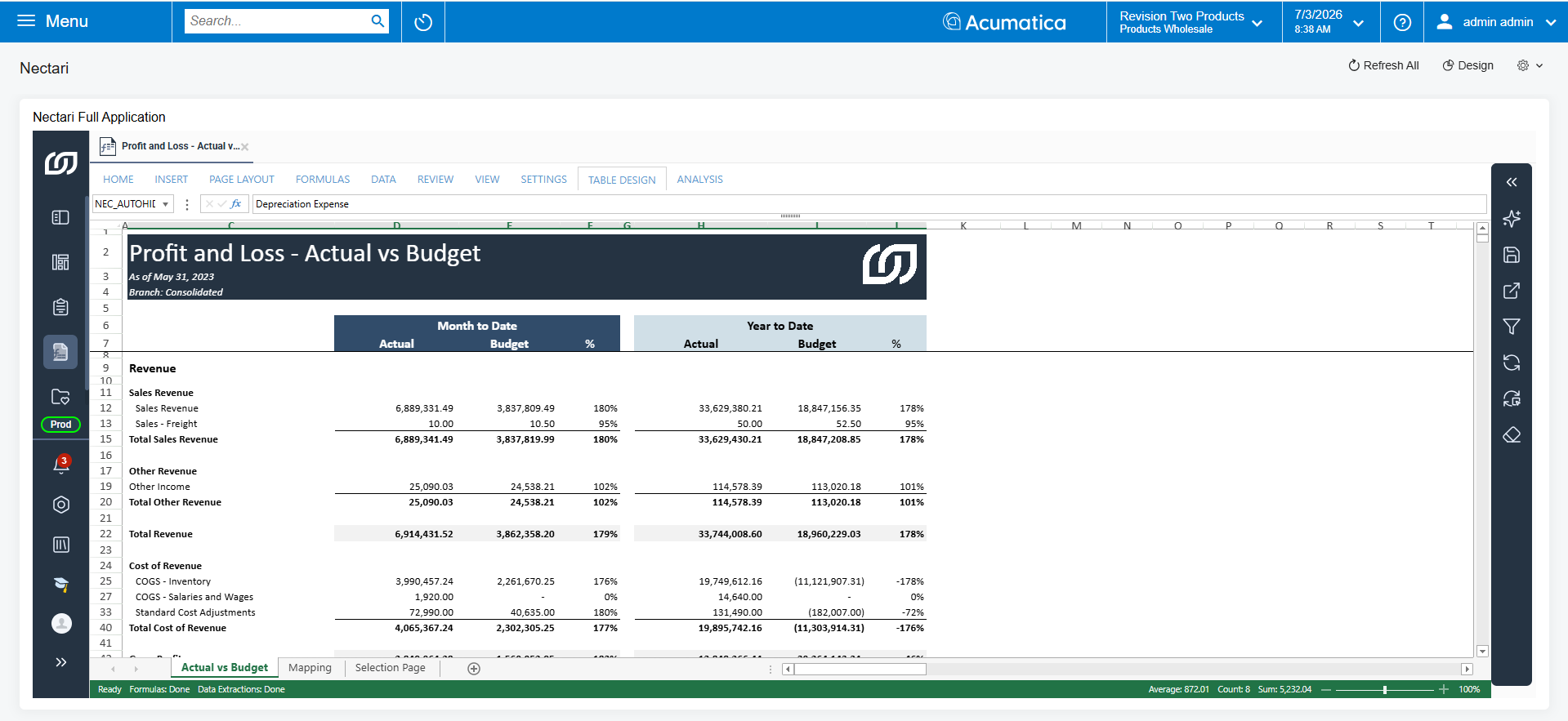Click the Acumatica search field

278,21
